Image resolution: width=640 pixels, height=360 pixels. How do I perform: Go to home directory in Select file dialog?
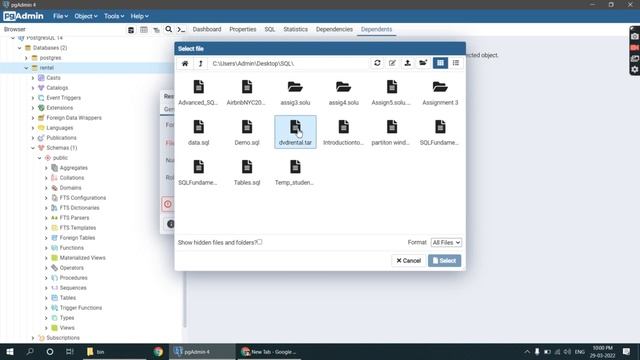185,63
